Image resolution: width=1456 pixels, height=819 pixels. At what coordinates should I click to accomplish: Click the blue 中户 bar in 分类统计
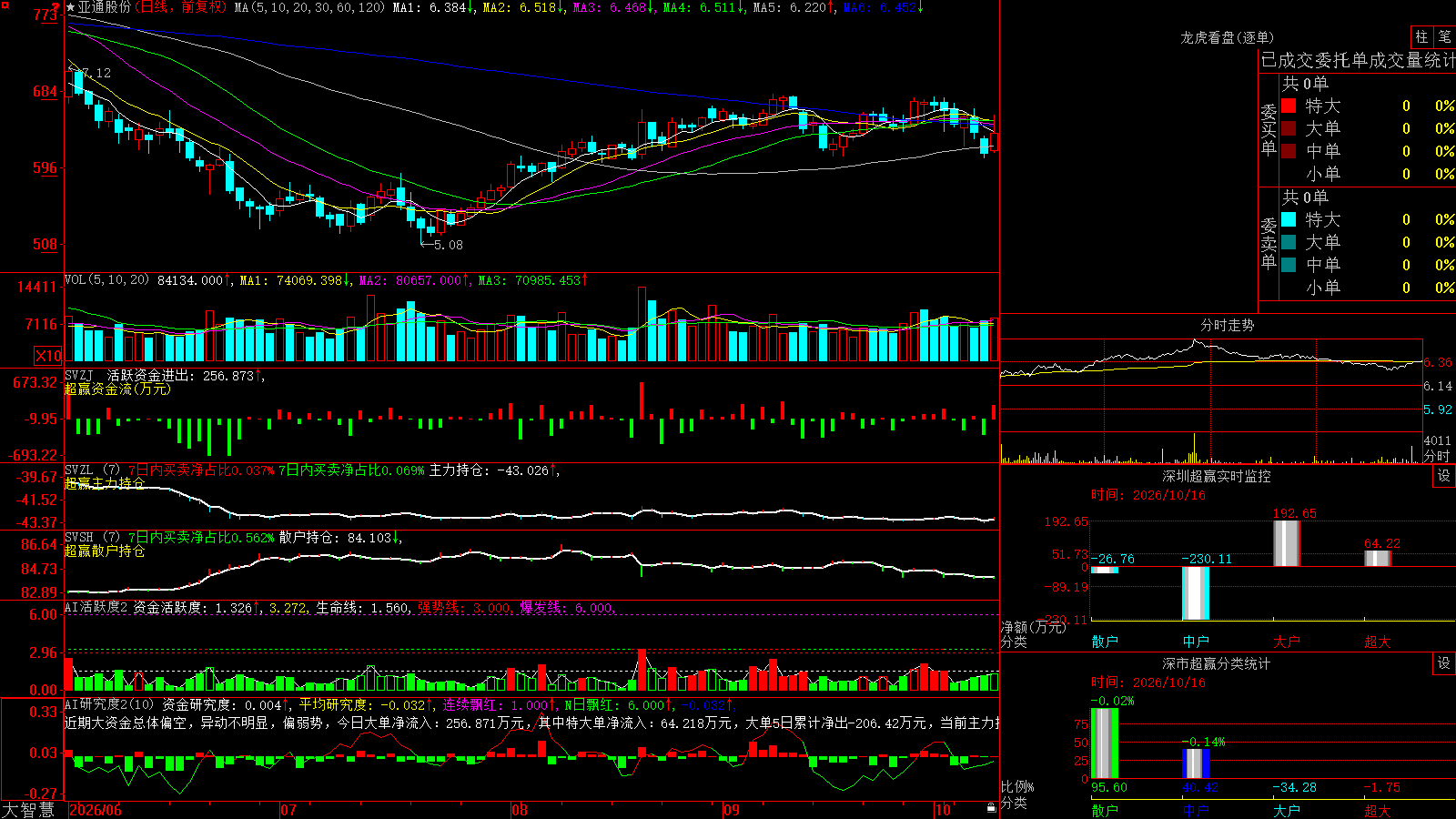[x=1196, y=763]
